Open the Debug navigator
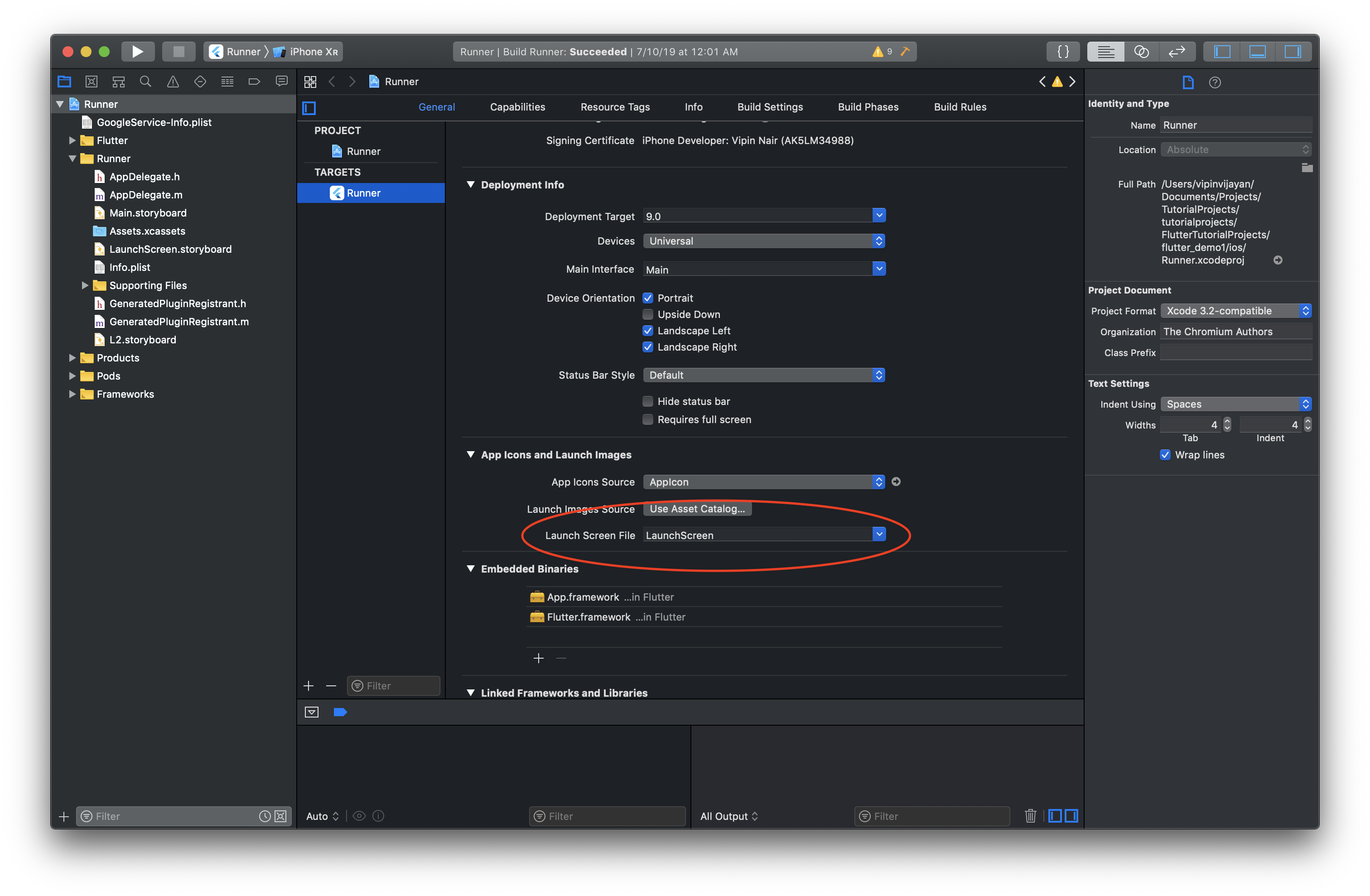Viewport: 1370px width, 896px height. (x=227, y=82)
